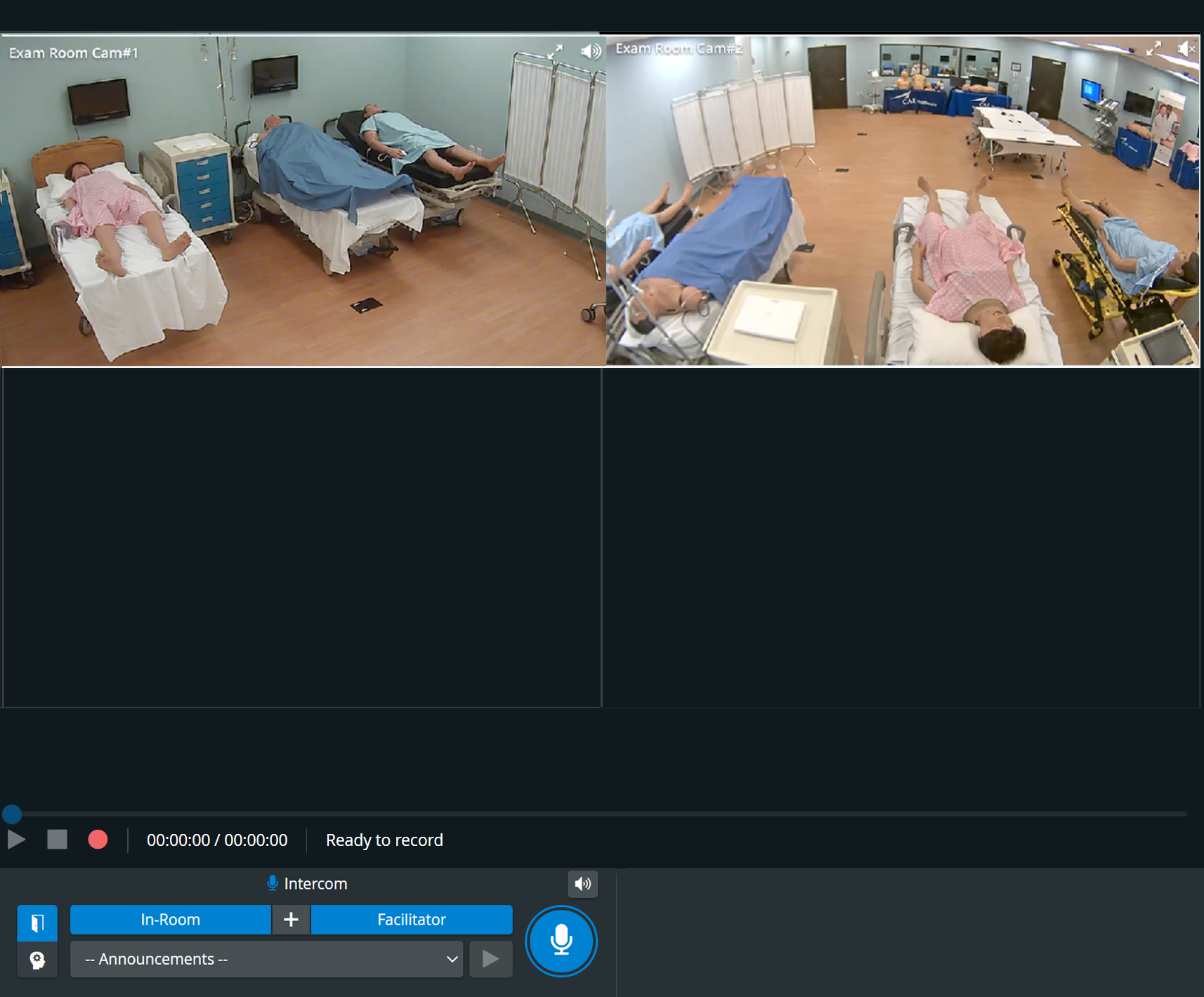Click the door icon in intercom panel
This screenshot has height=997, width=1204.
pos(37,923)
